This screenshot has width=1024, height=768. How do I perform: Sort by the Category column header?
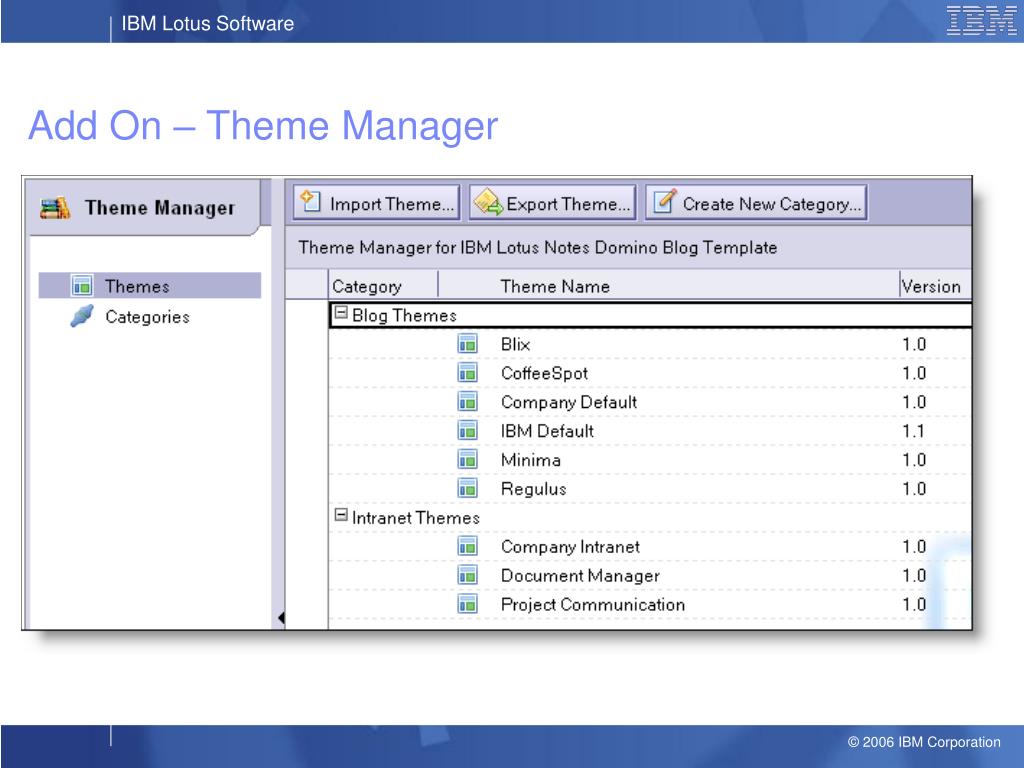(x=383, y=286)
